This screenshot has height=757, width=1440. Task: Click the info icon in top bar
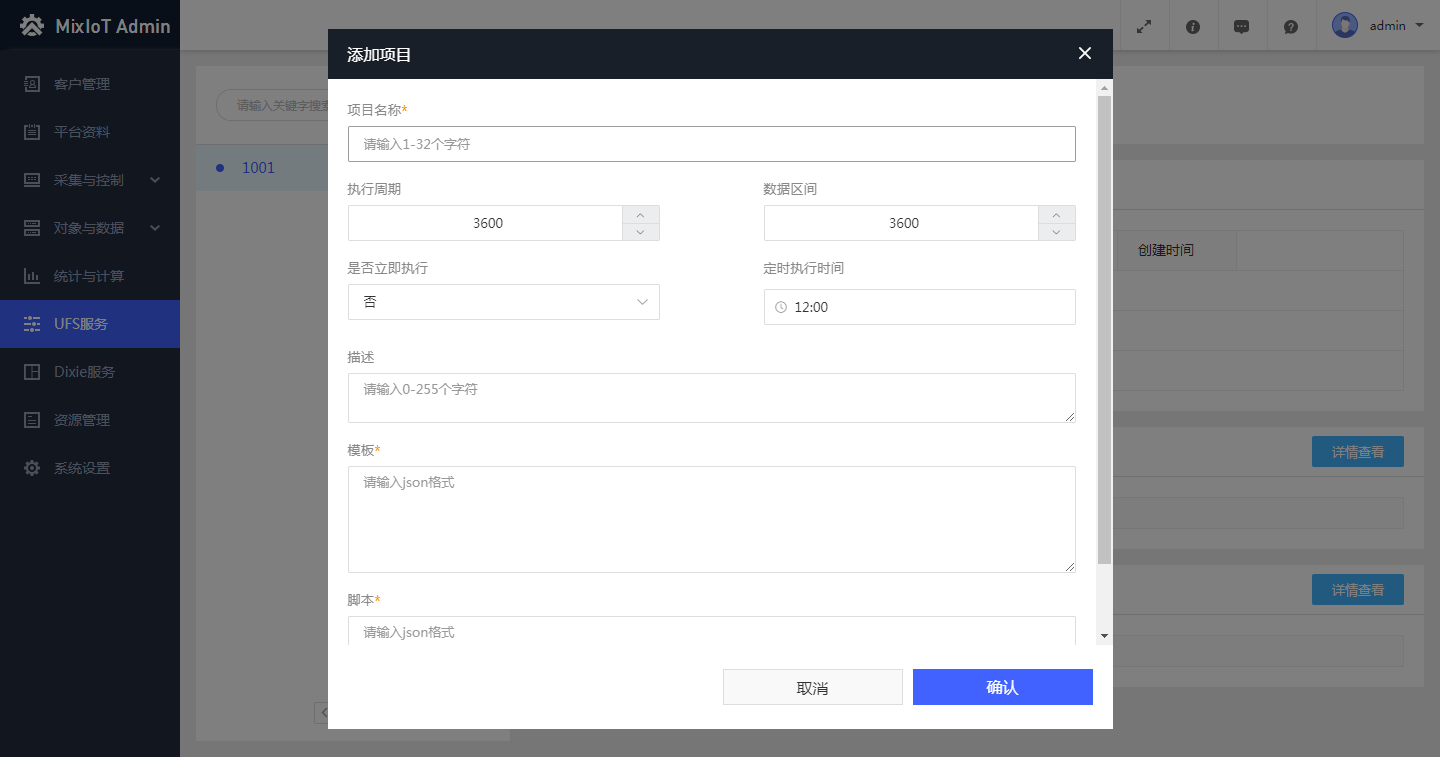pyautogui.click(x=1193, y=27)
